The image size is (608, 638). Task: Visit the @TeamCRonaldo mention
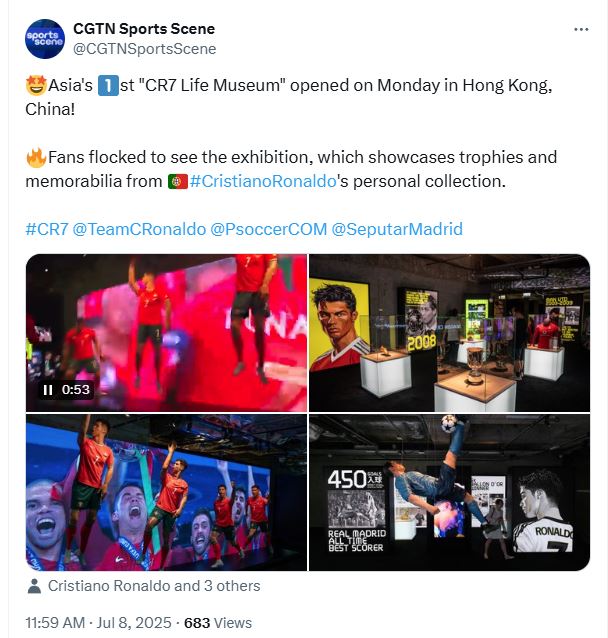coord(139,229)
